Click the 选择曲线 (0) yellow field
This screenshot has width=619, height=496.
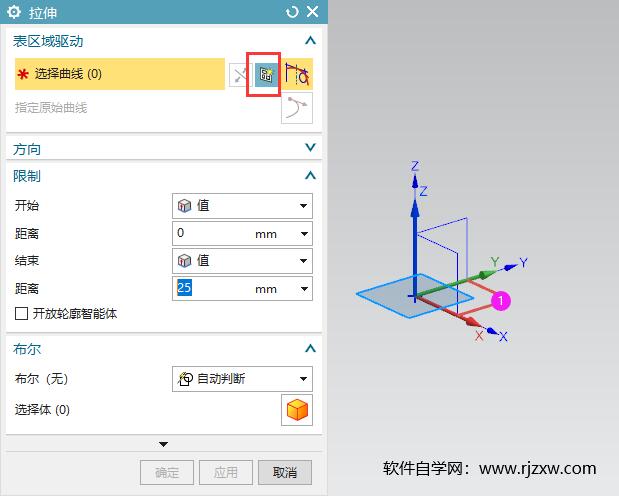tap(120, 74)
